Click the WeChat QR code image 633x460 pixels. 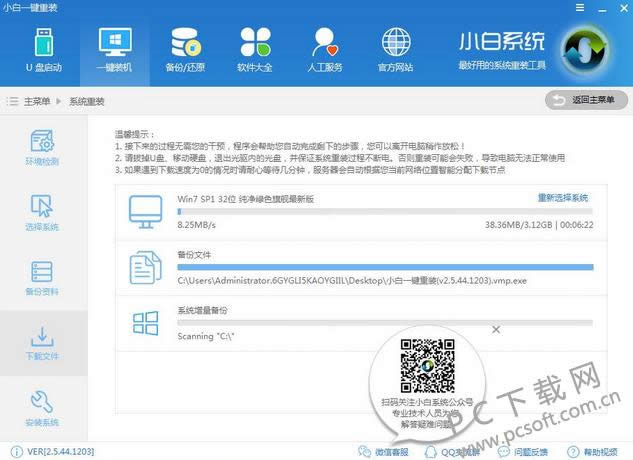click(x=428, y=366)
